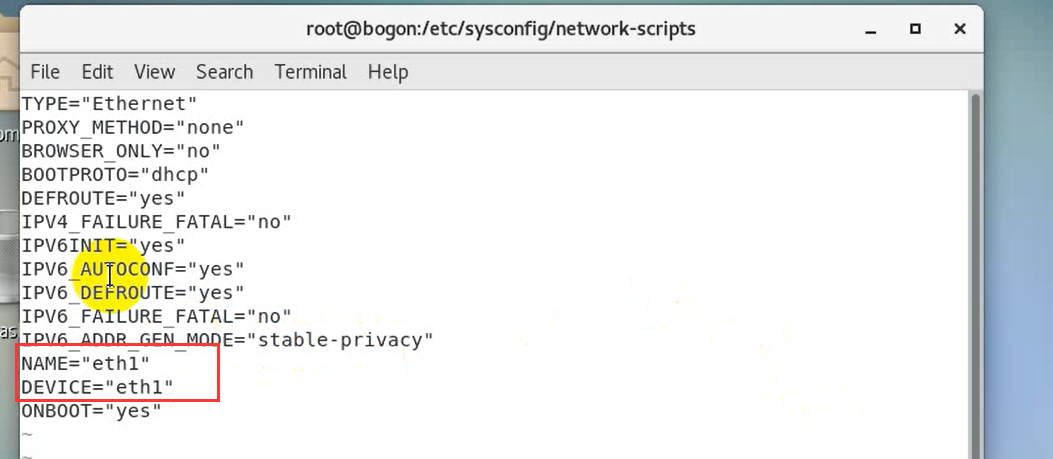
Task: Open the Terminal menu
Action: (310, 72)
